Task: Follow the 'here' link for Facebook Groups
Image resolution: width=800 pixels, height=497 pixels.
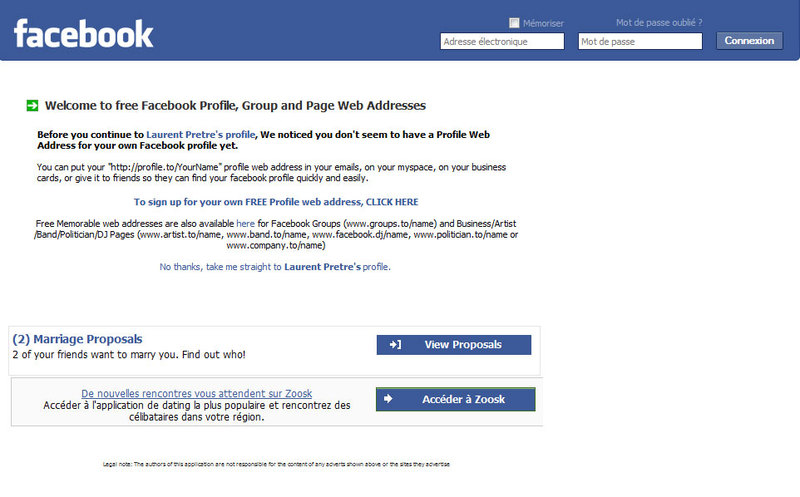Action: pyautogui.click(x=245, y=223)
